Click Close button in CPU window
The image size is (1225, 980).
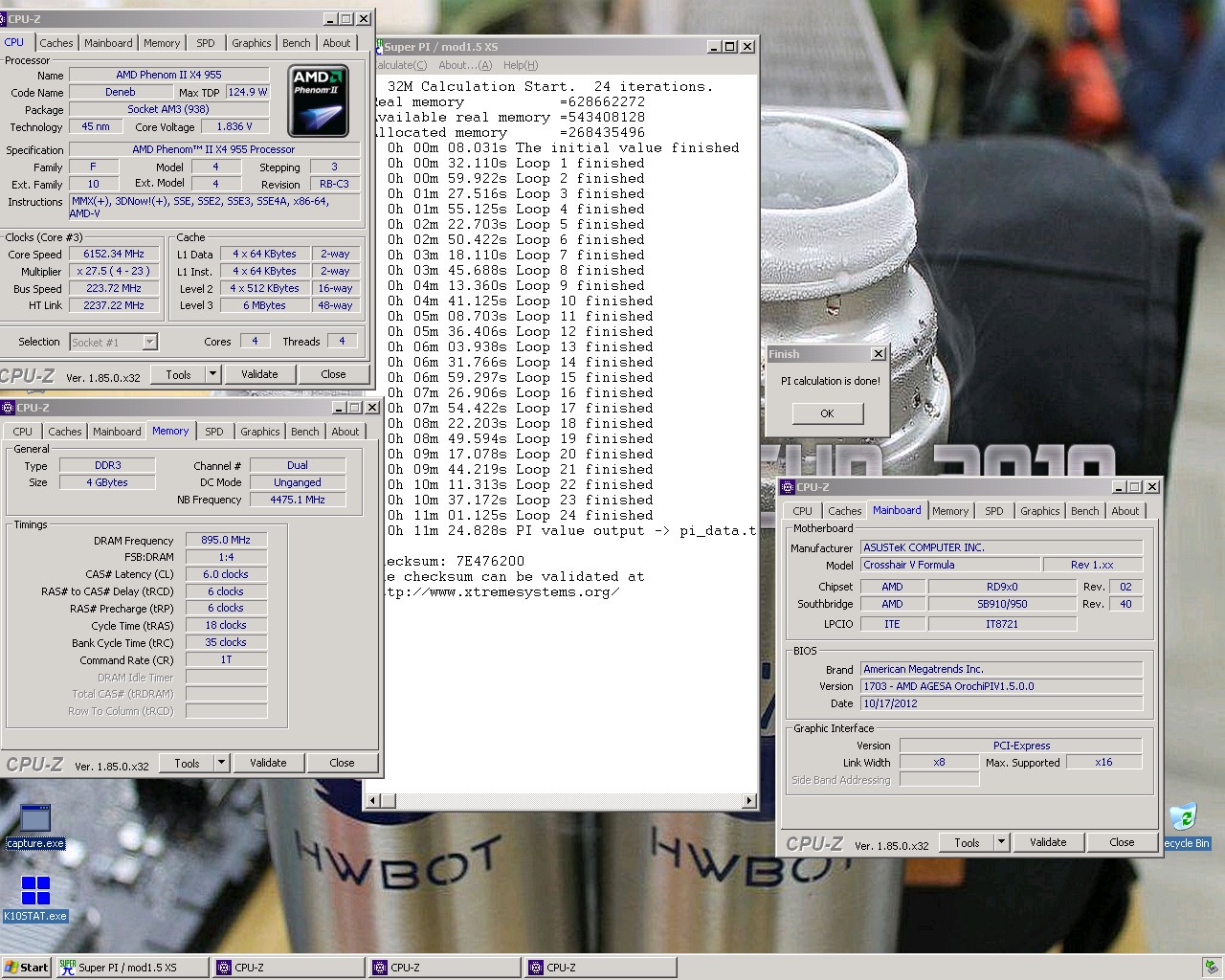(333, 374)
